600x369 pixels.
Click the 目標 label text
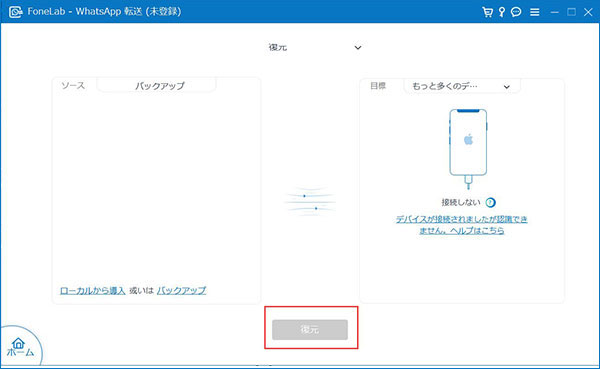tap(378, 86)
